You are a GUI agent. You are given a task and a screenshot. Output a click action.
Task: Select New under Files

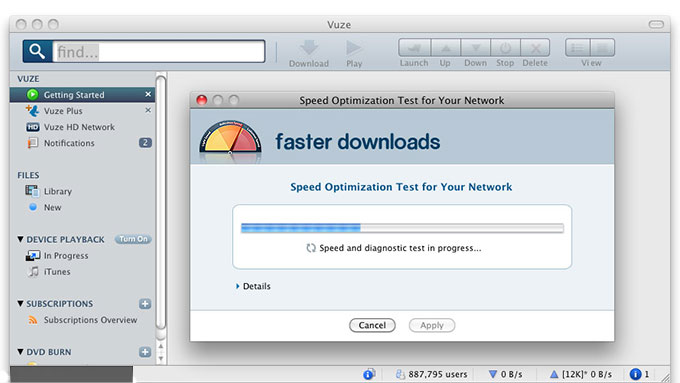point(52,207)
